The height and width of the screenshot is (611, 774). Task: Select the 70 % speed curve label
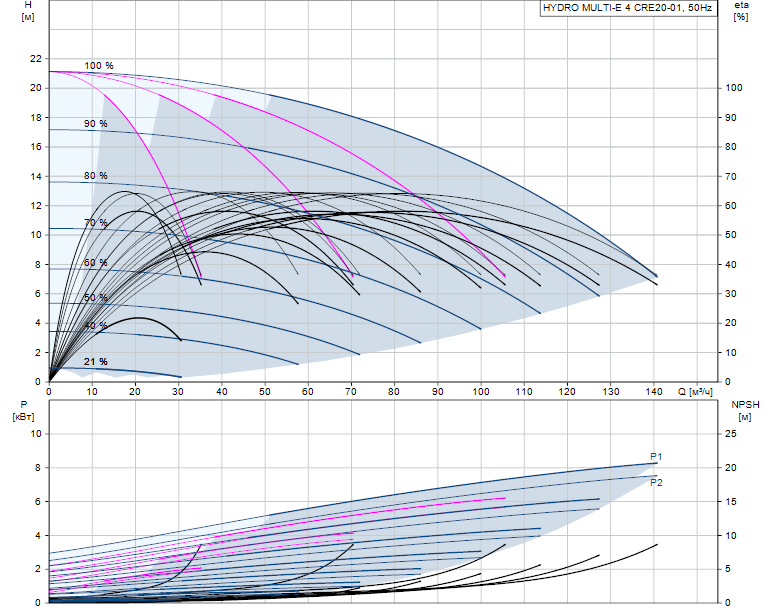pos(95,223)
